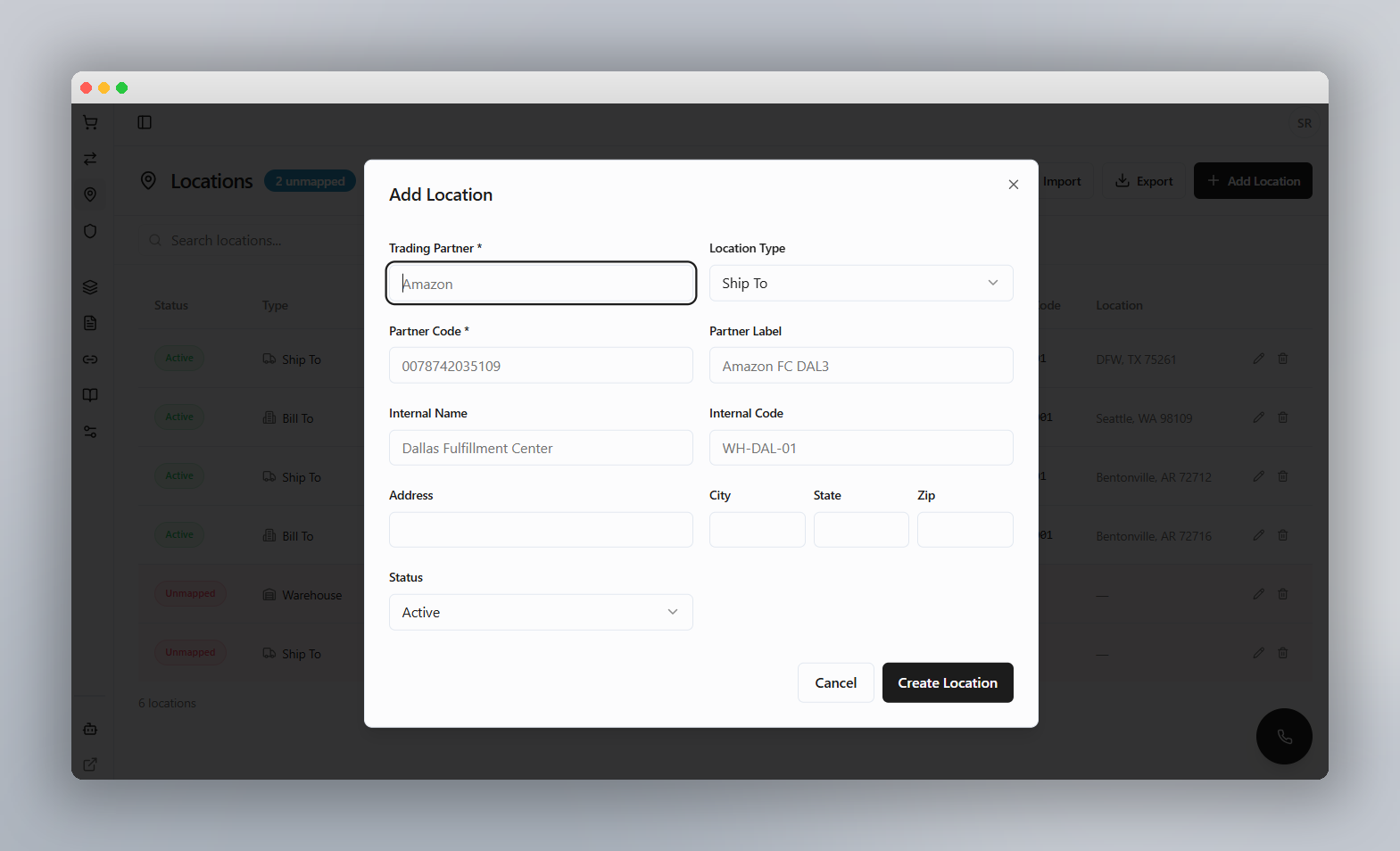Open the sliders settings sidebar icon
The height and width of the screenshot is (851, 1400).
coord(90,432)
